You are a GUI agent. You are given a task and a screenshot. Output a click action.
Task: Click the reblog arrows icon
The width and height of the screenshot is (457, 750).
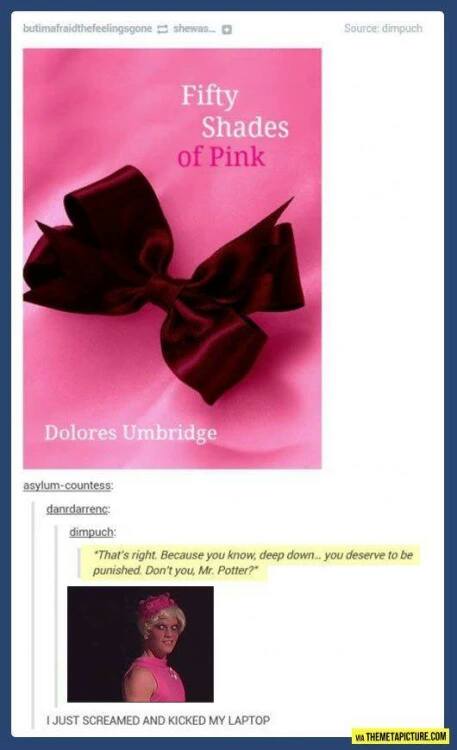162,29
